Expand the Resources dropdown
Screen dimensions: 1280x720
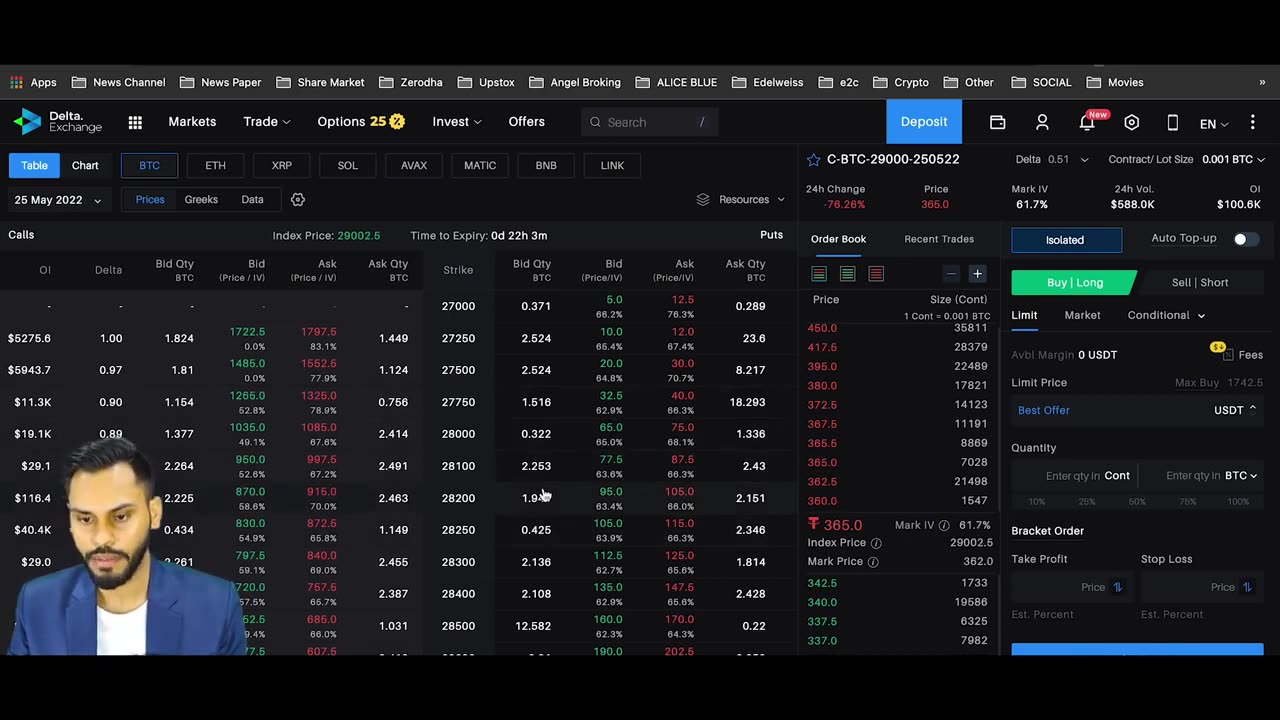[741, 199]
